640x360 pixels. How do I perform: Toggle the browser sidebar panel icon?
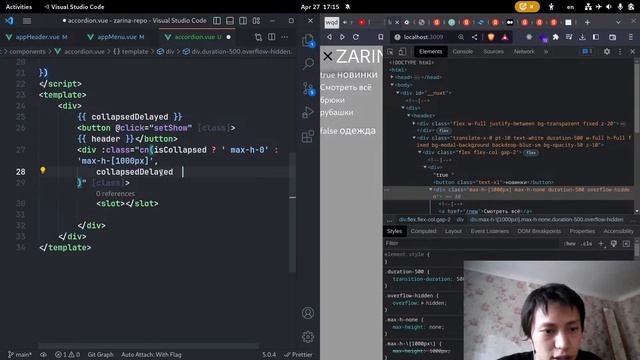pyautogui.click(x=596, y=37)
